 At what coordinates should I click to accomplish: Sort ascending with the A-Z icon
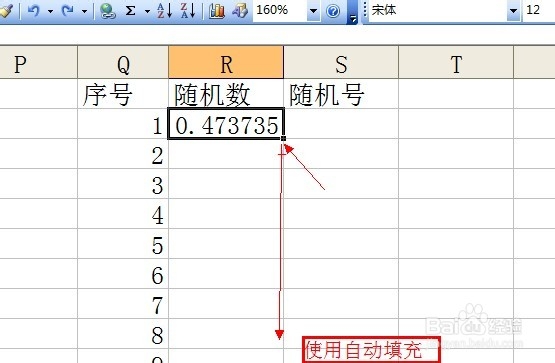[165, 11]
